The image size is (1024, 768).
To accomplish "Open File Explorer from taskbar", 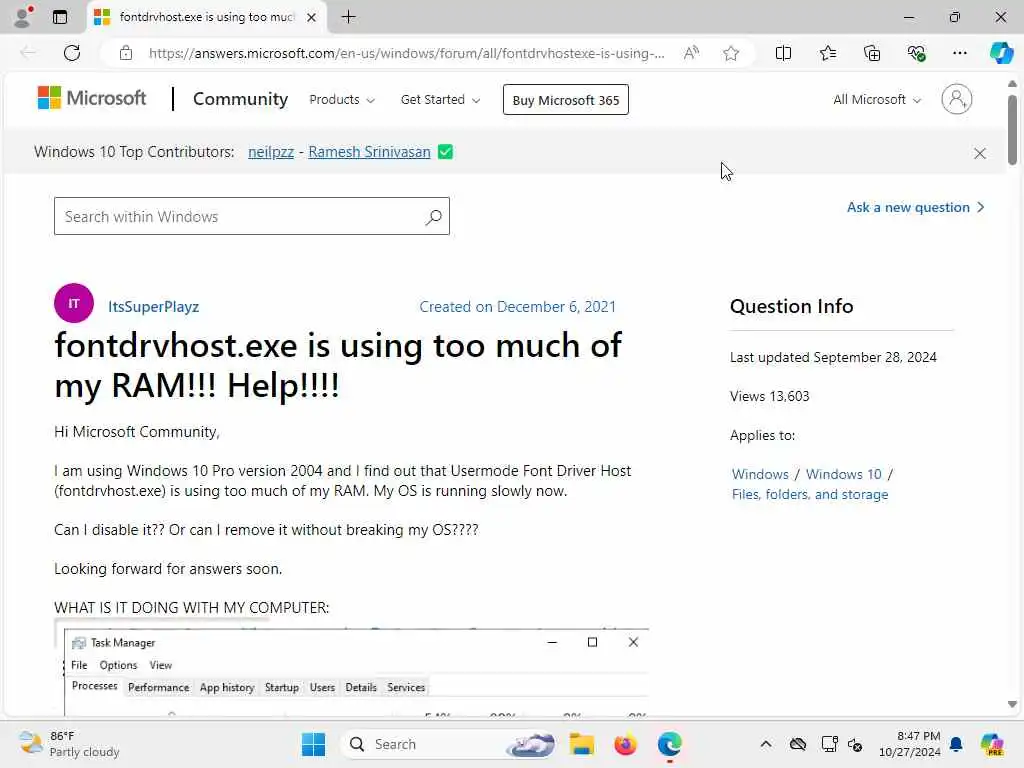I will 581,744.
